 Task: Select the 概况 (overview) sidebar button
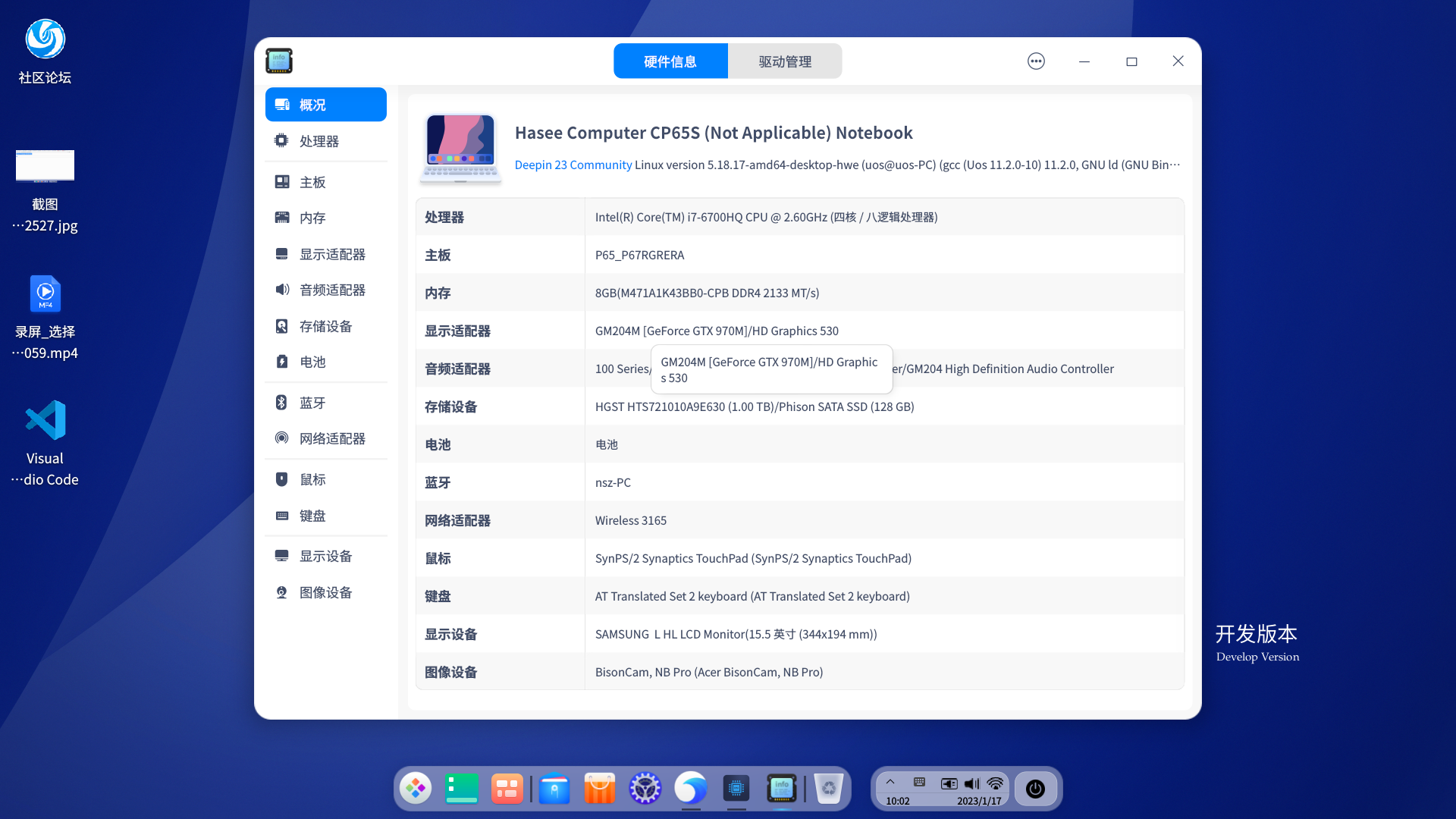[325, 105]
